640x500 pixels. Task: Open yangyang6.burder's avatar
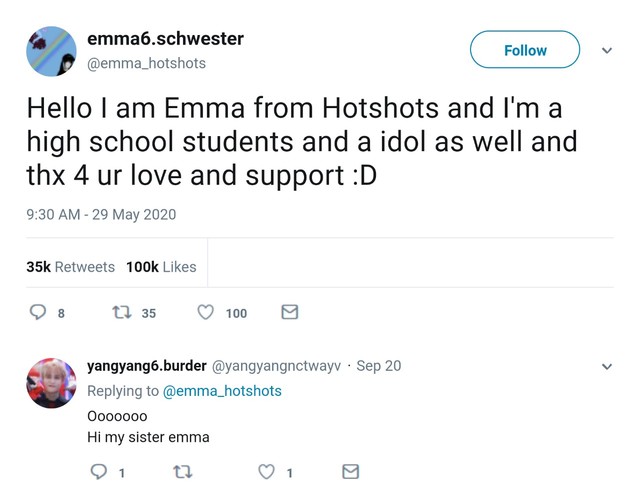[x=50, y=383]
